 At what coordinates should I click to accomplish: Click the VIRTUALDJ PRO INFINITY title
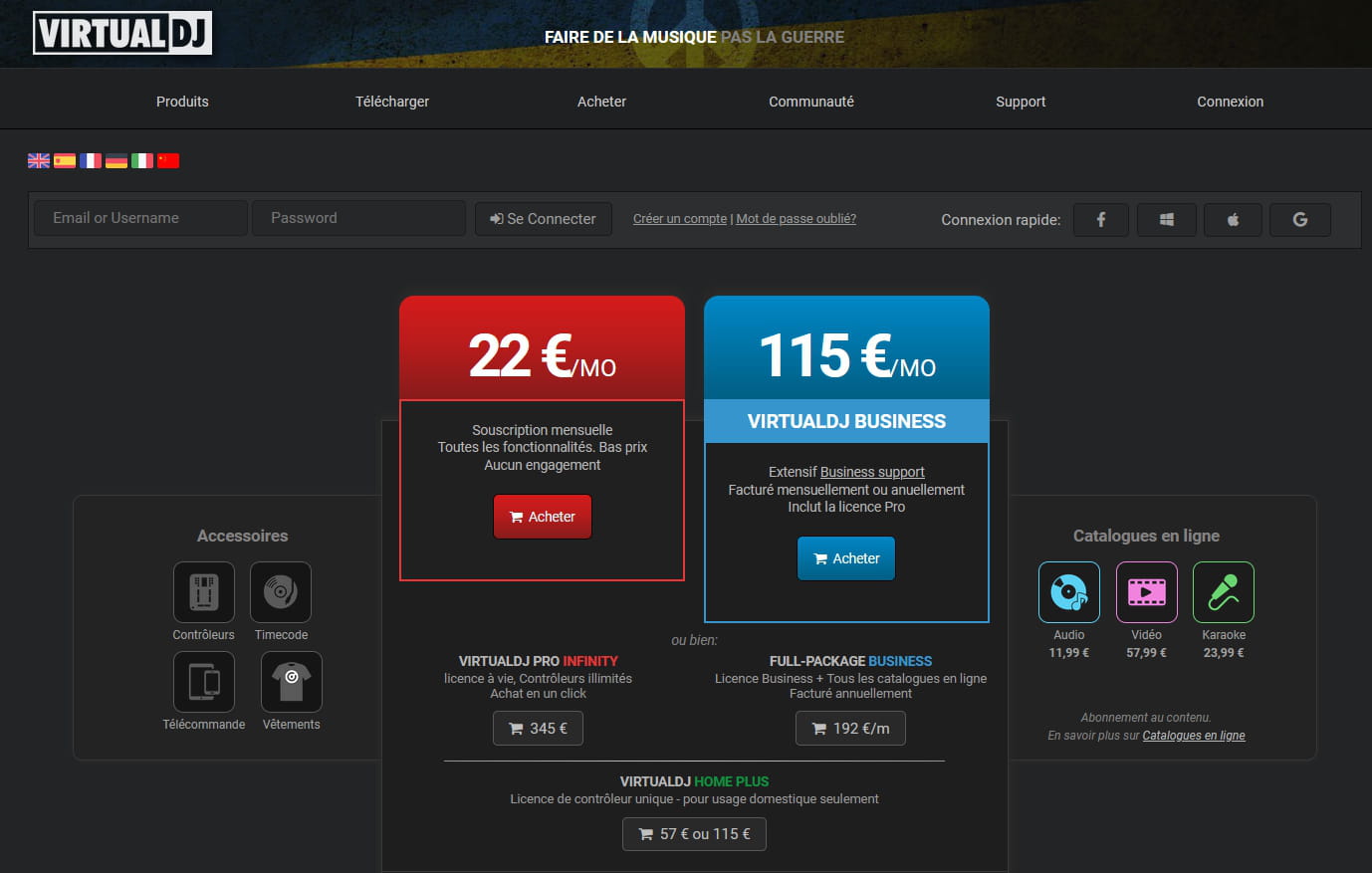(x=538, y=661)
